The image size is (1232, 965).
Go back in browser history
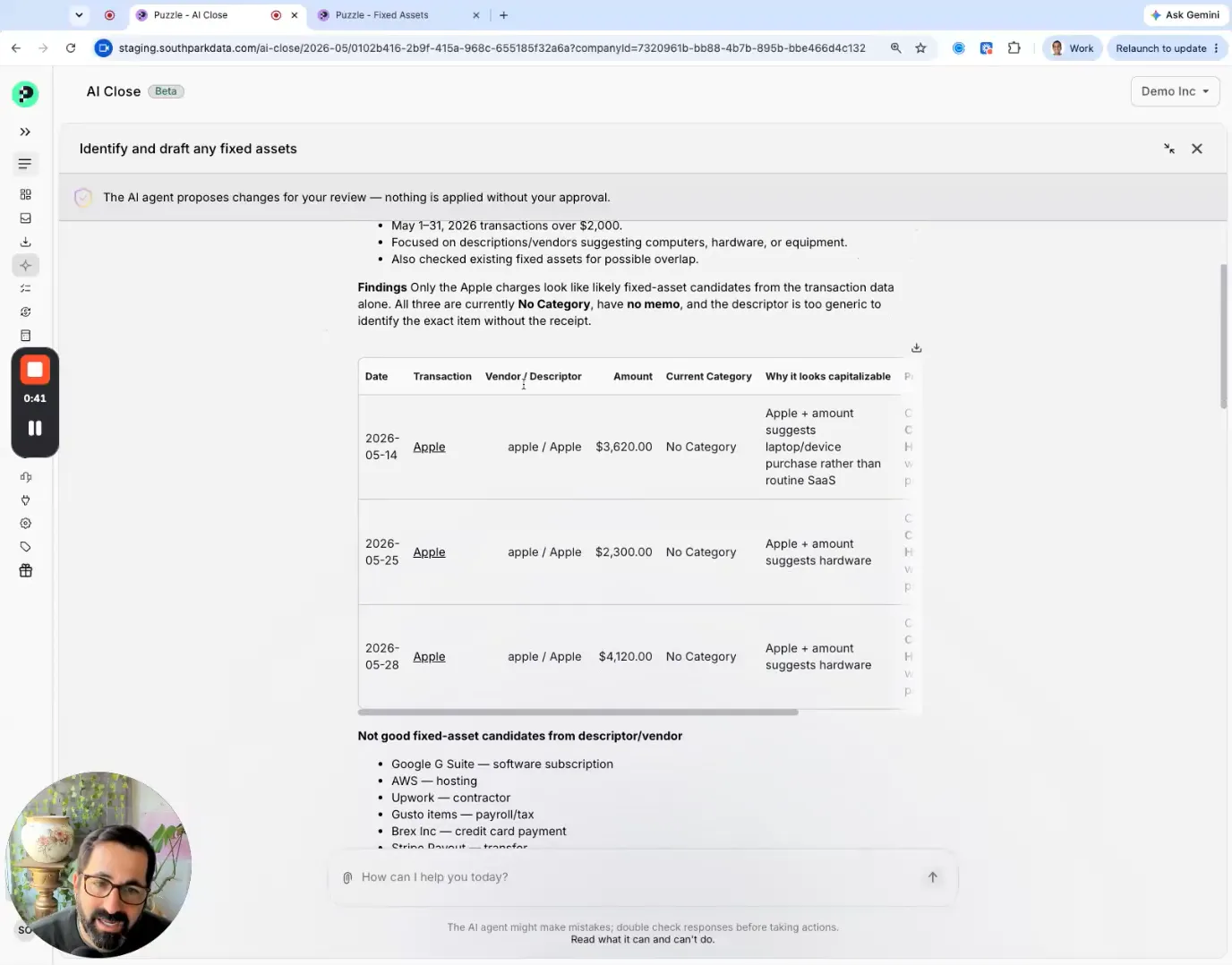[x=16, y=48]
